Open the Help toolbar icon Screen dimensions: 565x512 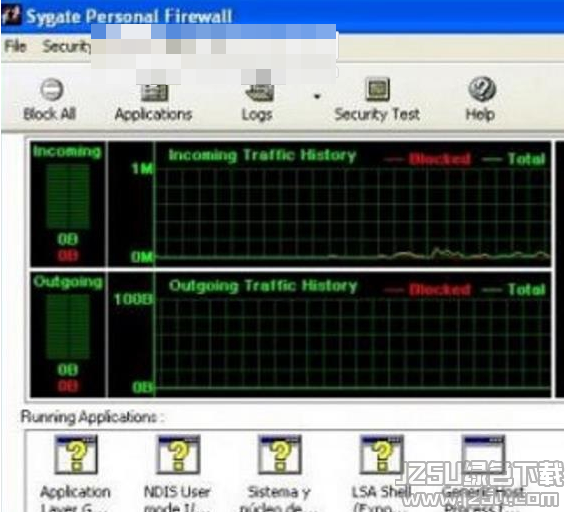pyautogui.click(x=482, y=89)
